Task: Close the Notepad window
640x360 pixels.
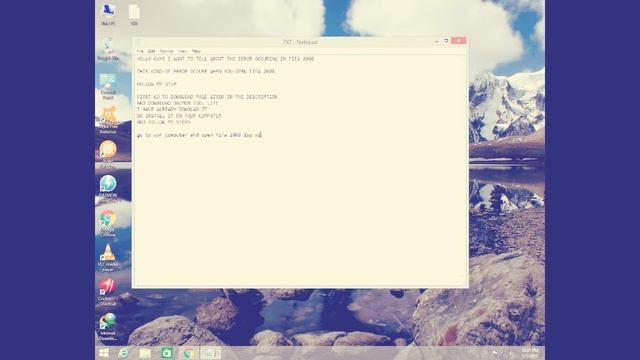Action: pyautogui.click(x=459, y=41)
